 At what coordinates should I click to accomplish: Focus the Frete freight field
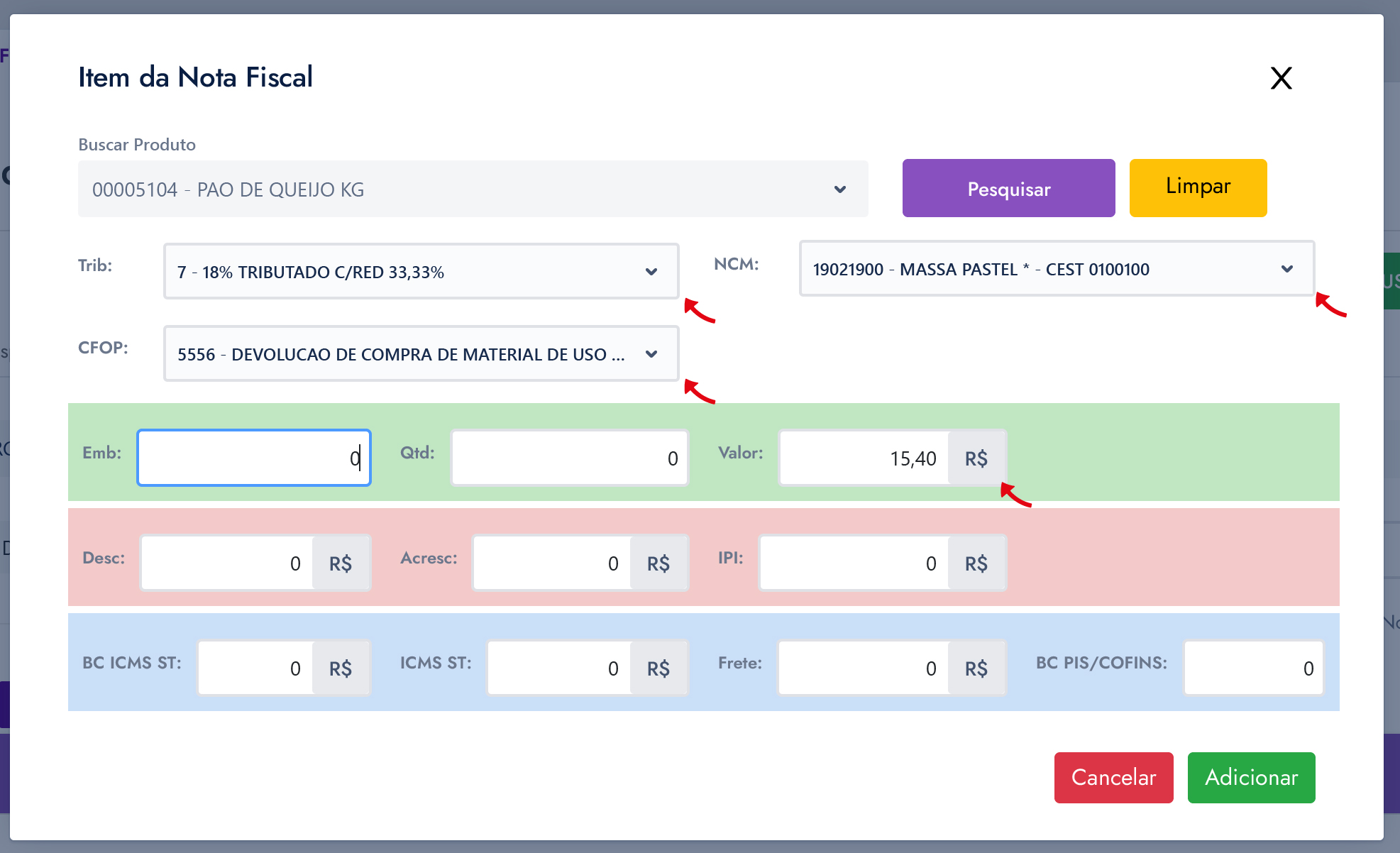[864, 668]
